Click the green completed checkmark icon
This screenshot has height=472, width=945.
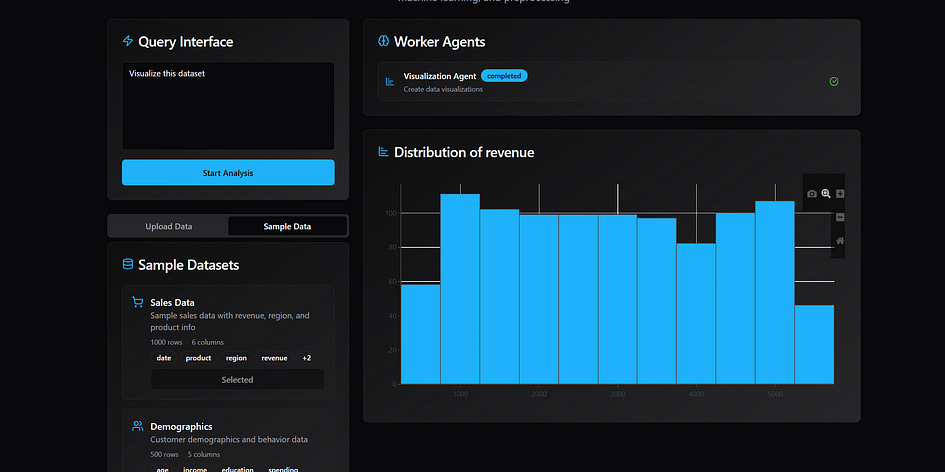point(834,81)
